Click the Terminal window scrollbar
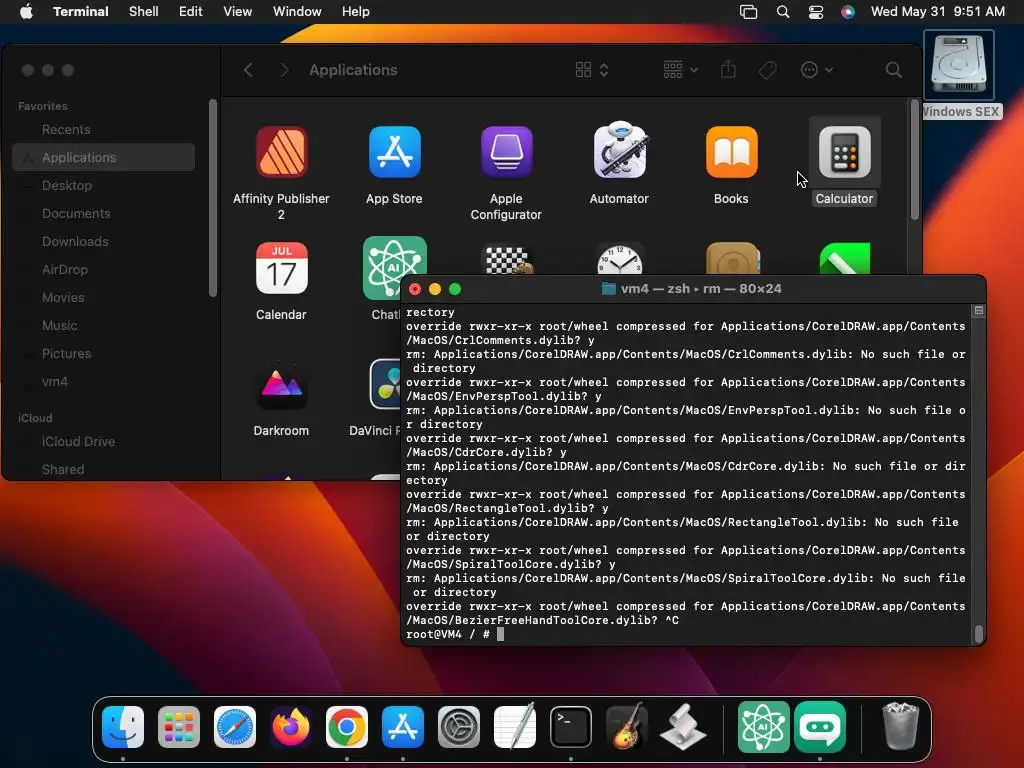The width and height of the screenshot is (1024, 768). [x=978, y=634]
